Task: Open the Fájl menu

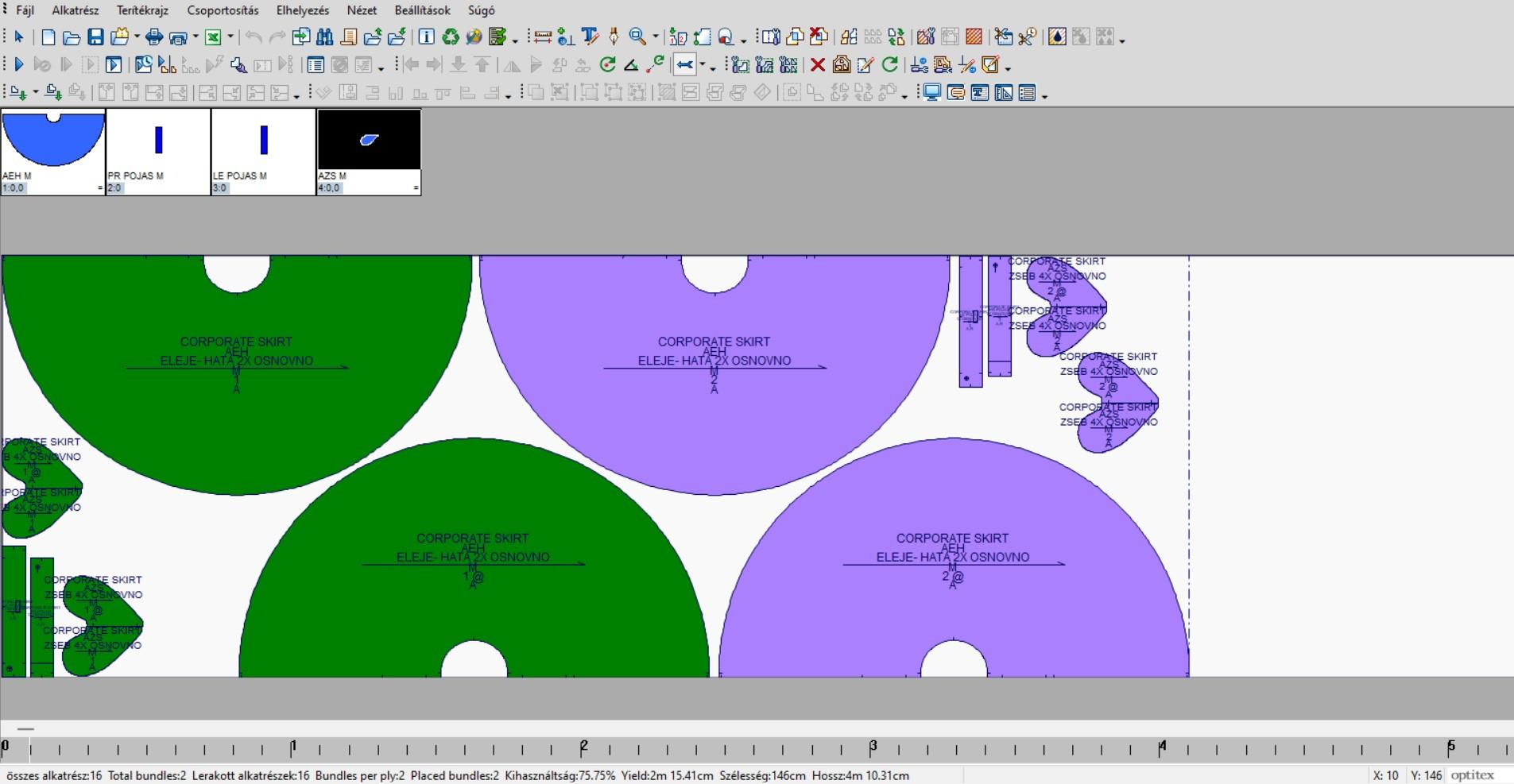Action: point(25,10)
